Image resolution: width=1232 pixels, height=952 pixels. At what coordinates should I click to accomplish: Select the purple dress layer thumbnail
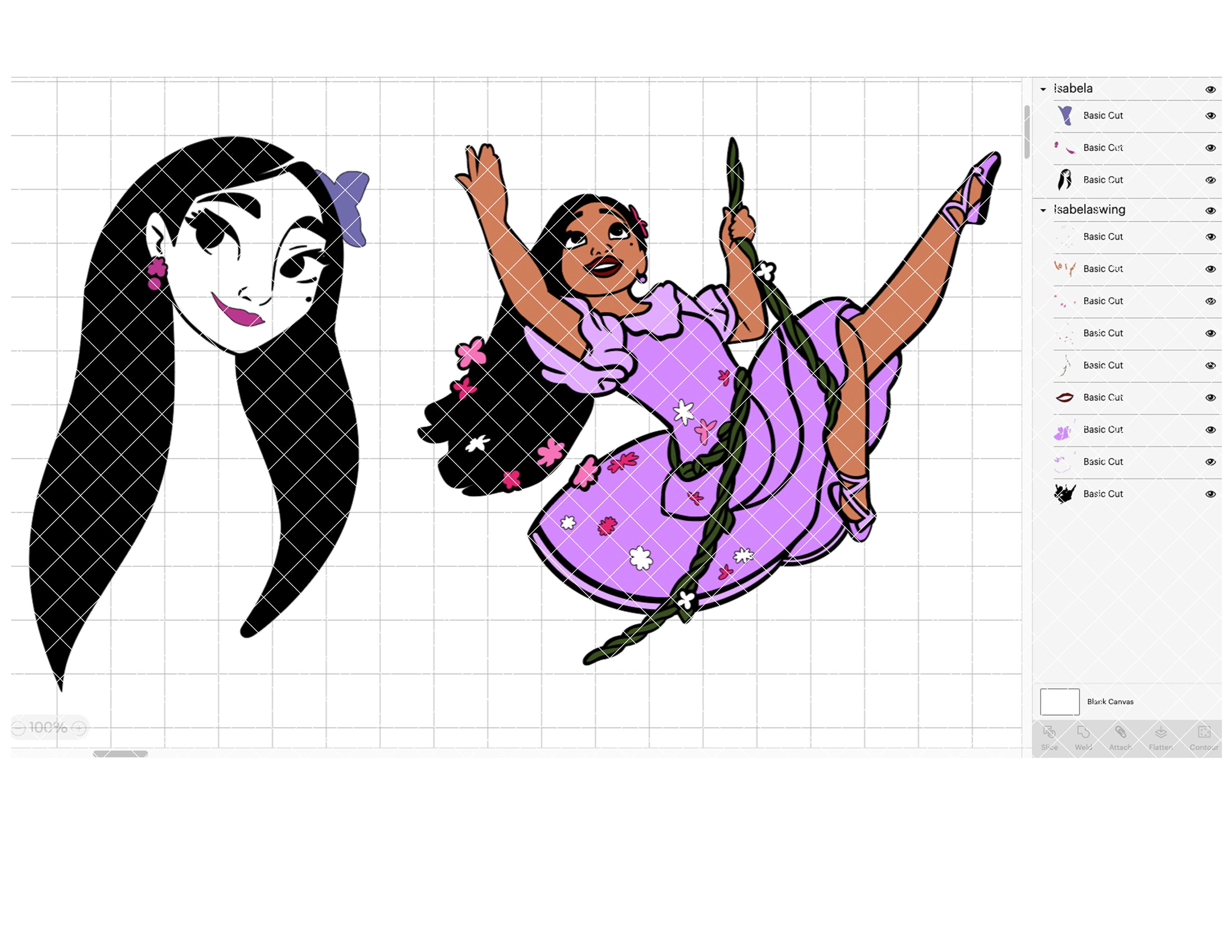[1064, 429]
